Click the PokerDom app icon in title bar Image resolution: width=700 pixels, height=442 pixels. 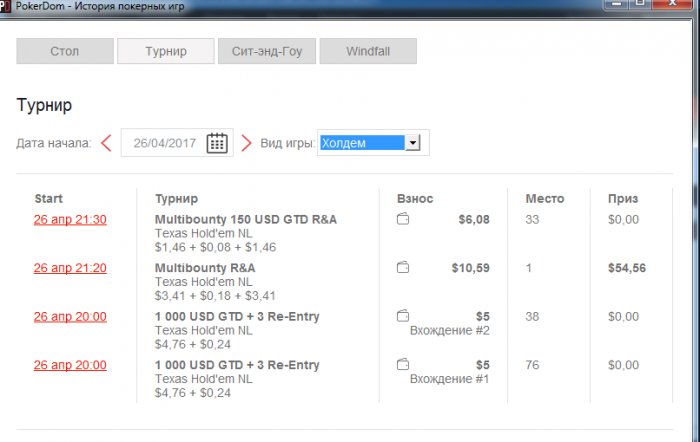coord(5,7)
